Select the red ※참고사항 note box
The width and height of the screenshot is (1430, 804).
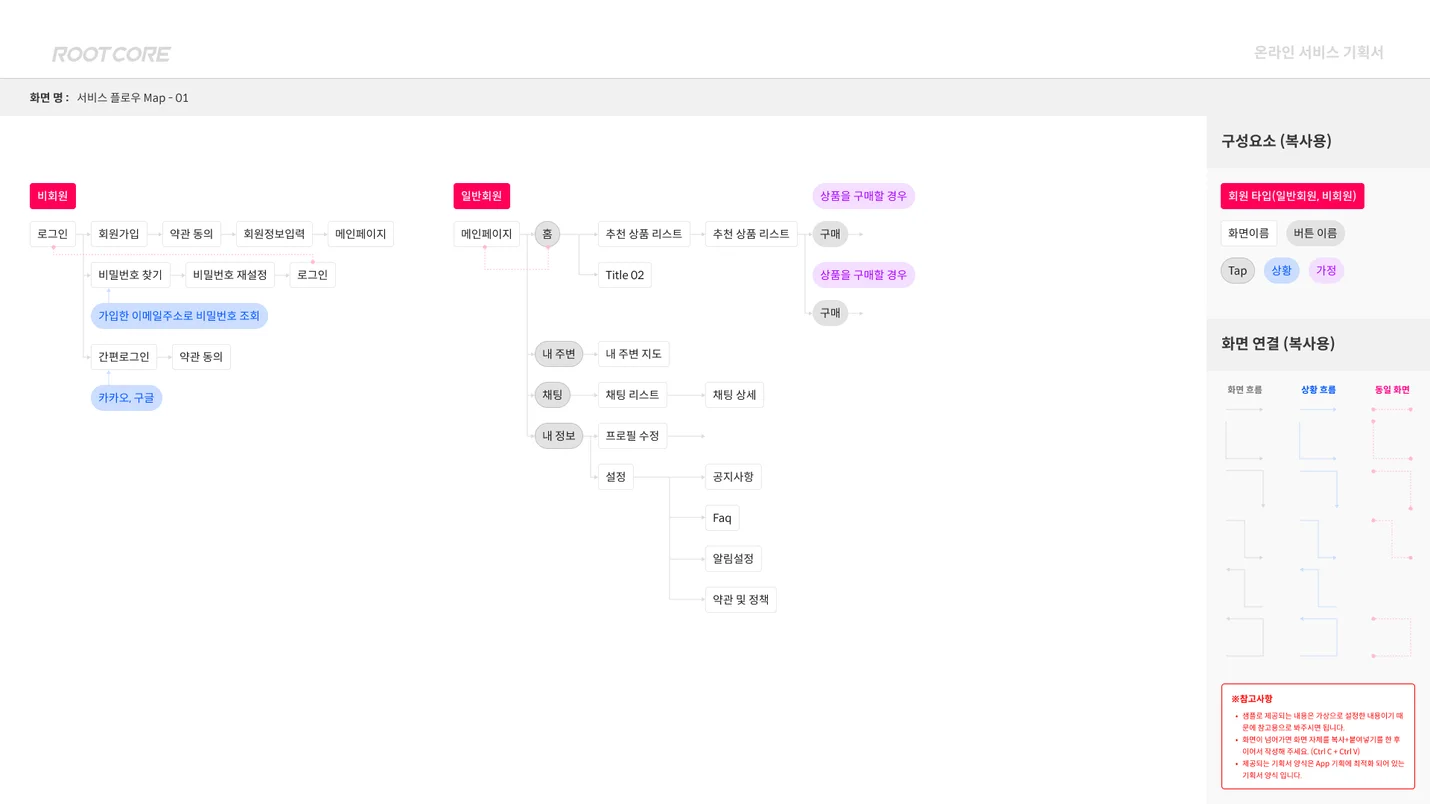coord(1318,737)
